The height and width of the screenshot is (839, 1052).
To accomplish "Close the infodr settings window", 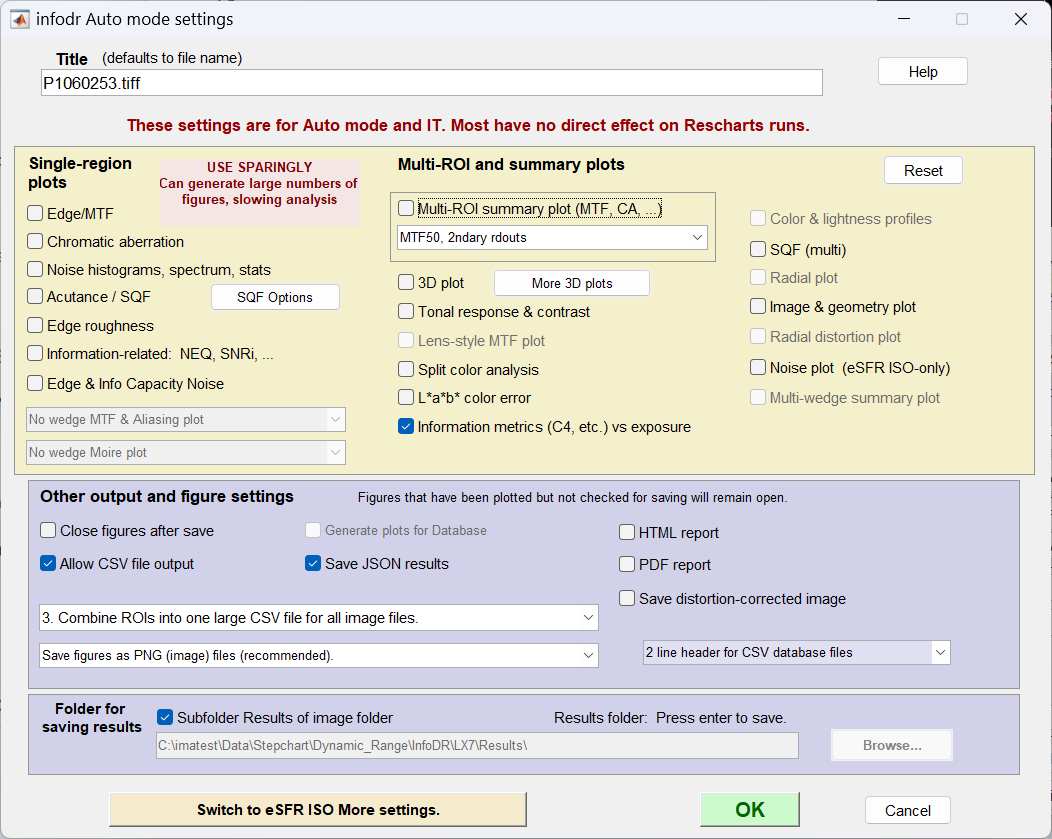I will pos(1020,19).
